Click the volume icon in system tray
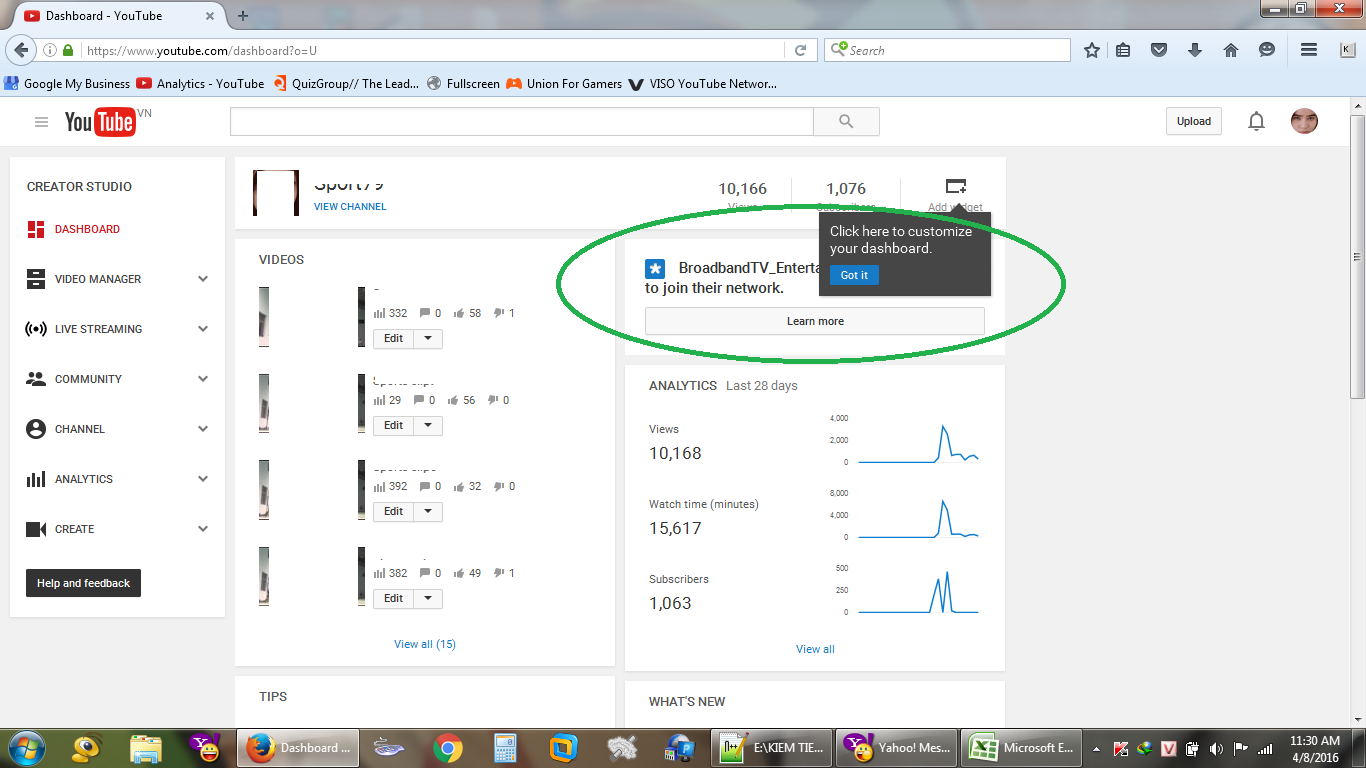This screenshot has width=1366, height=768. coord(1216,748)
